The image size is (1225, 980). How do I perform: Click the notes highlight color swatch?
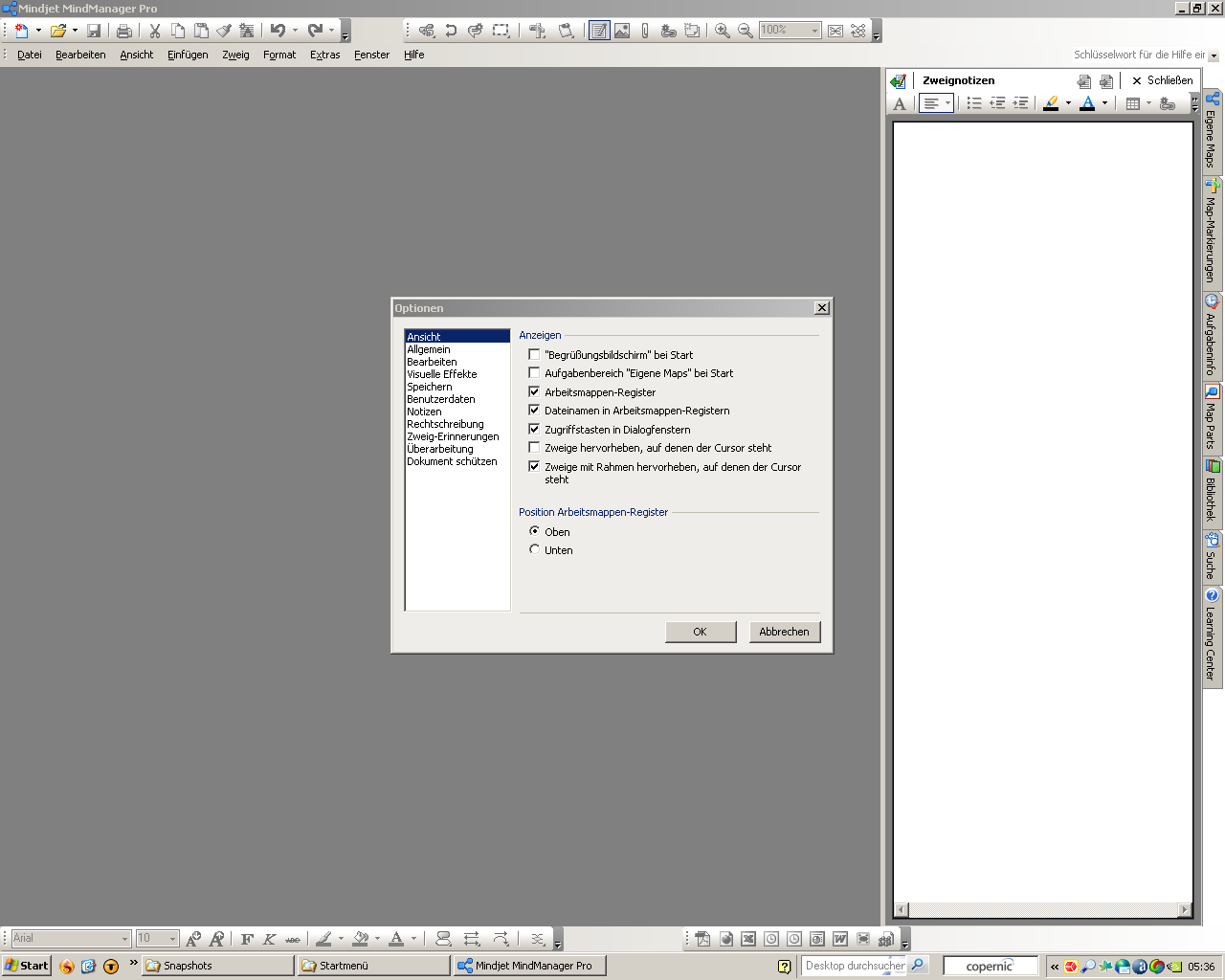click(1051, 103)
